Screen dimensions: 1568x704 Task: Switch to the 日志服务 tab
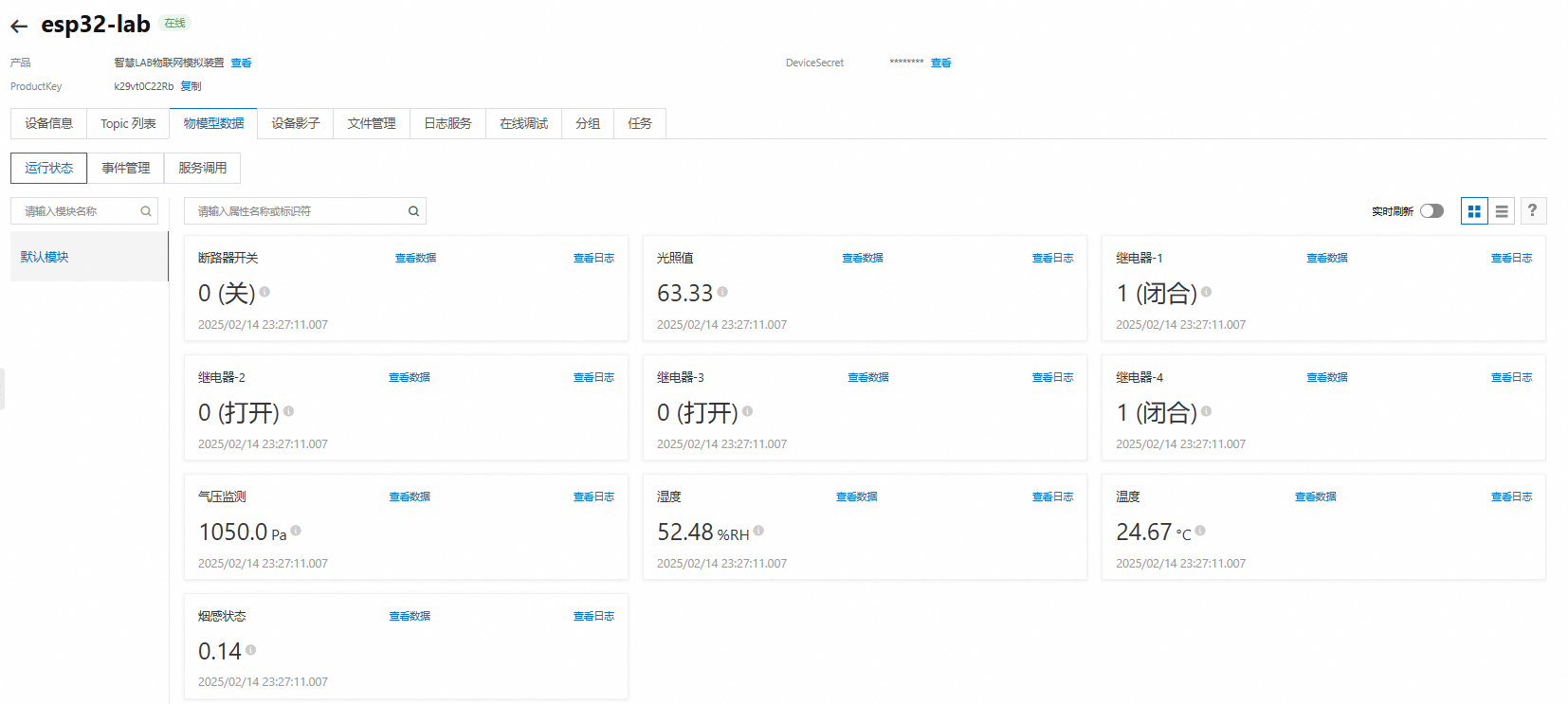point(447,123)
